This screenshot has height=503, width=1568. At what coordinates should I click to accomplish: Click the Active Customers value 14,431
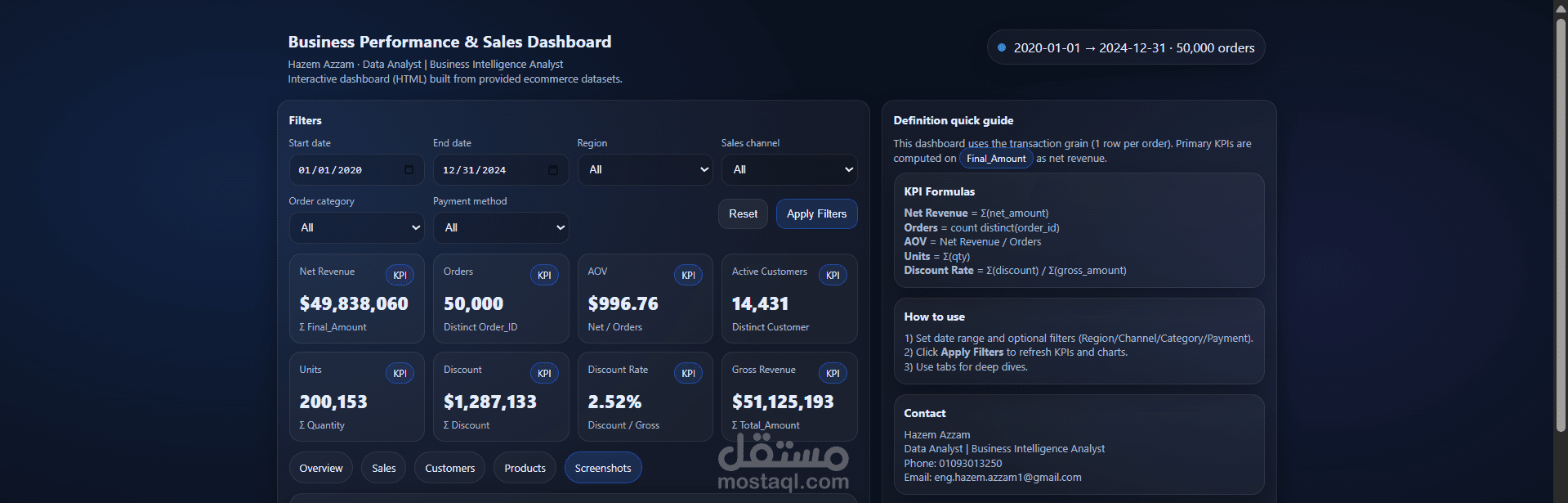pos(760,304)
